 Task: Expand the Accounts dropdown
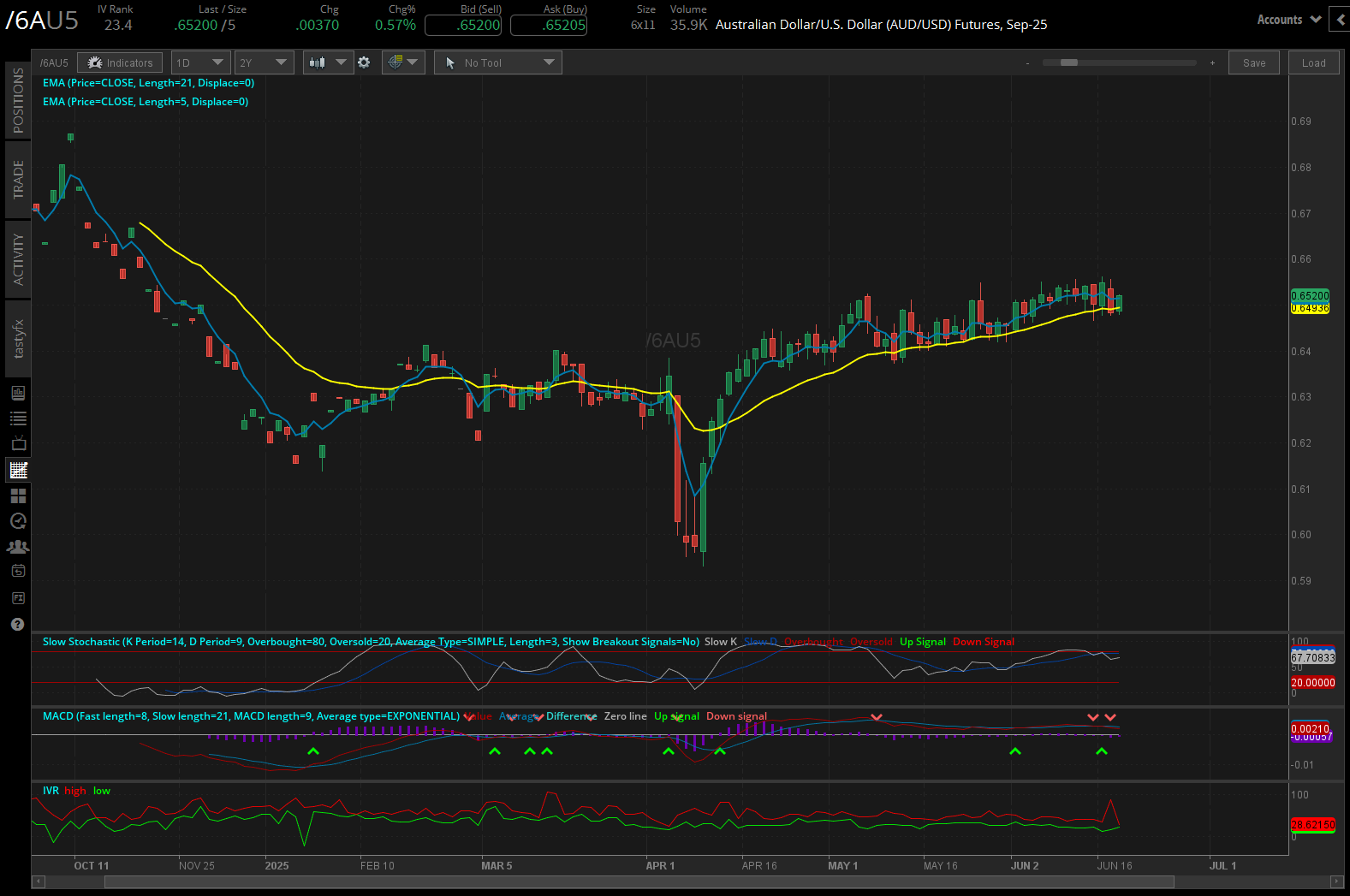pos(1288,20)
